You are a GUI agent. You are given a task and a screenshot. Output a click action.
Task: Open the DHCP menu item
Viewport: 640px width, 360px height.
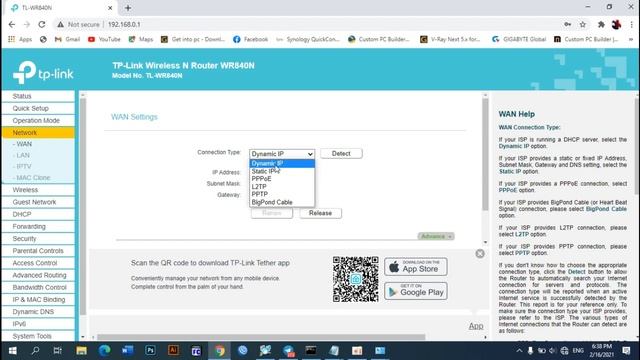38,215
